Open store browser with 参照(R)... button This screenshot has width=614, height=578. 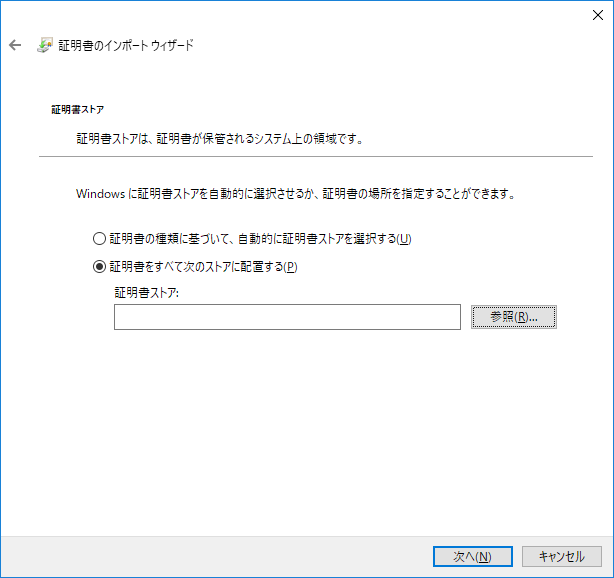pyautogui.click(x=513, y=317)
